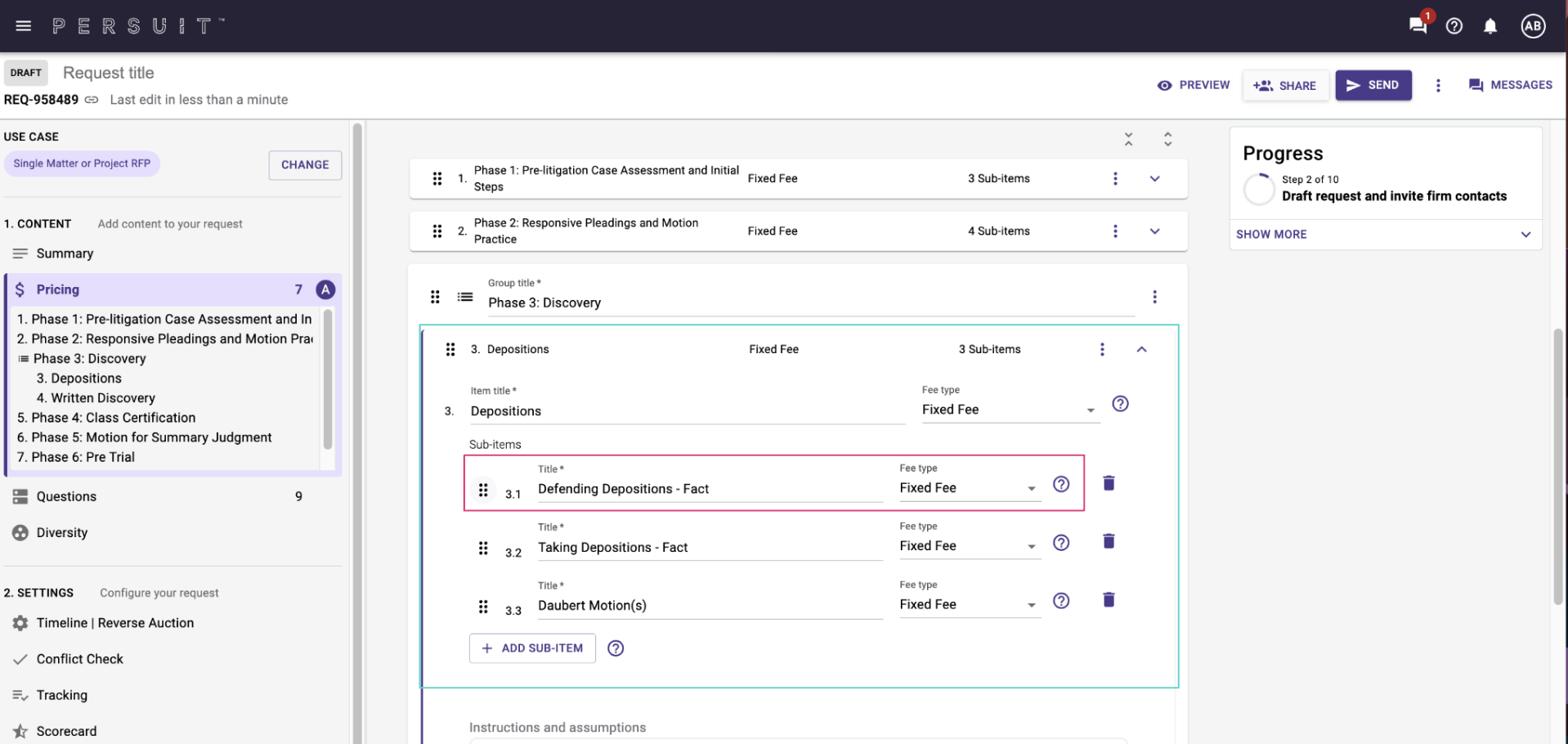Select '5. Phase 4: Class Certification' in outline
Viewport: 1568px width, 744px height.
(x=106, y=418)
